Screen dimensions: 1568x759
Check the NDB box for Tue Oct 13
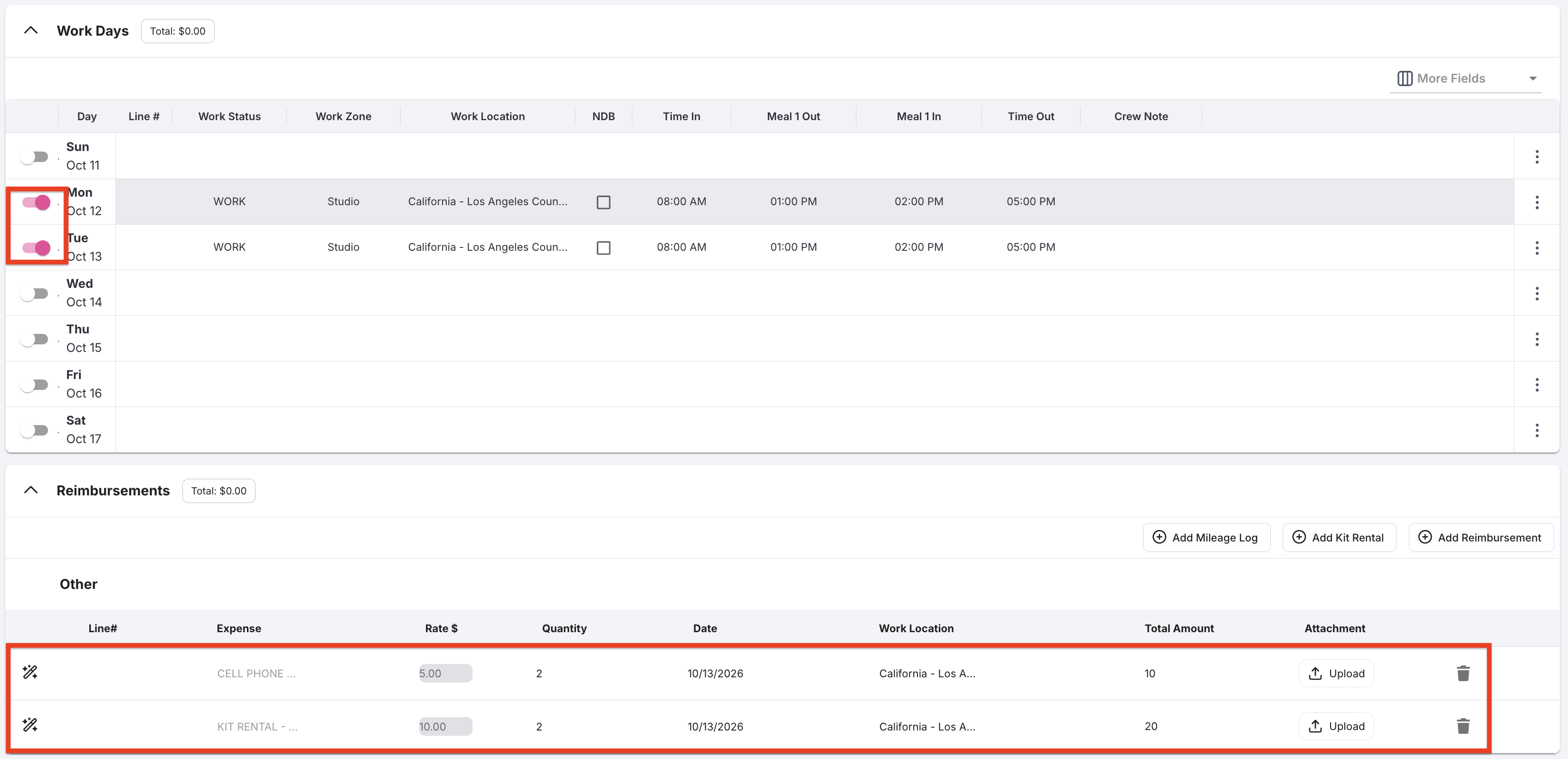[603, 248]
